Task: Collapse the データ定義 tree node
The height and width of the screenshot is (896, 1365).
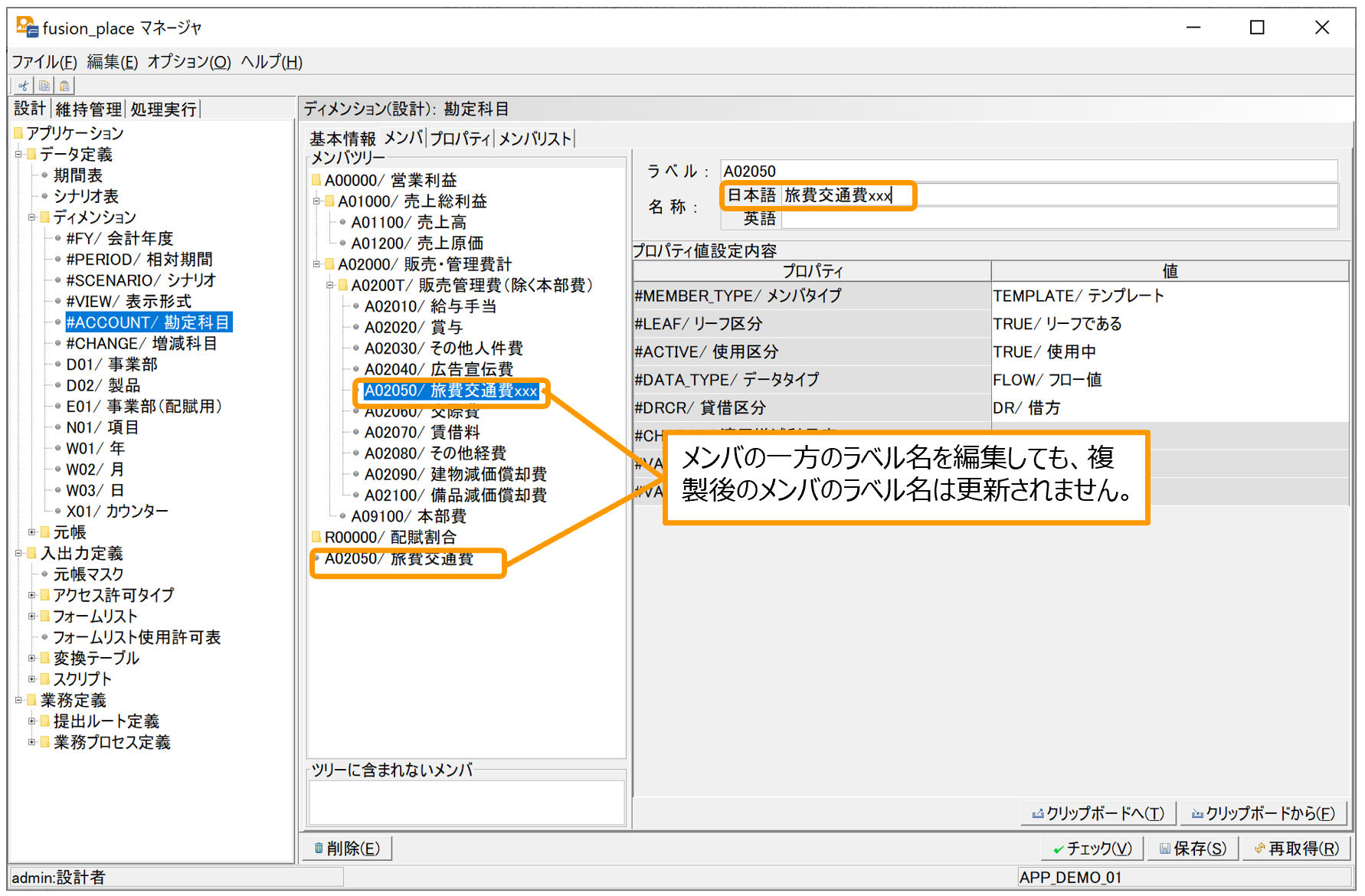Action: [x=19, y=154]
